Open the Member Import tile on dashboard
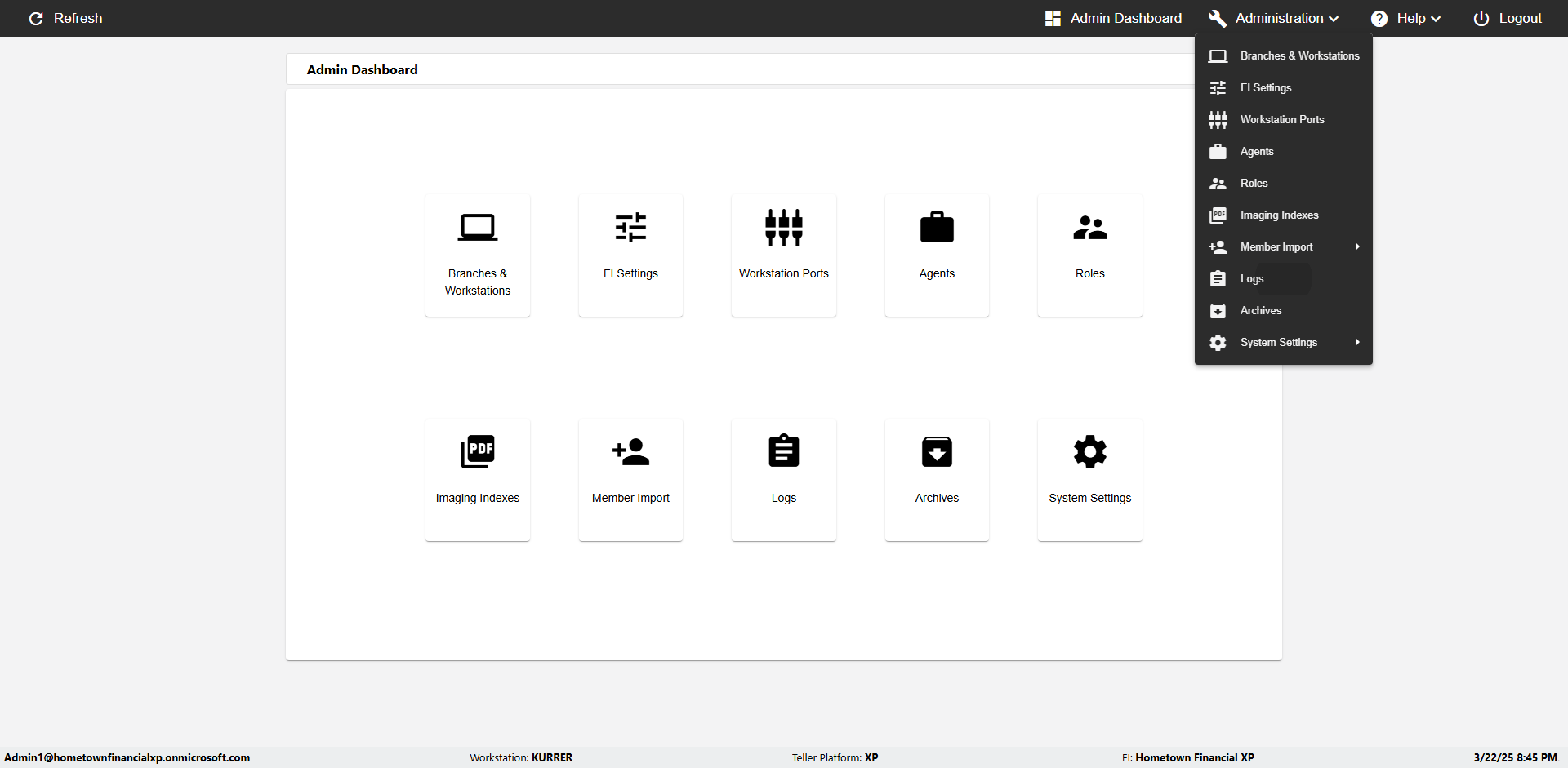 [x=630, y=480]
